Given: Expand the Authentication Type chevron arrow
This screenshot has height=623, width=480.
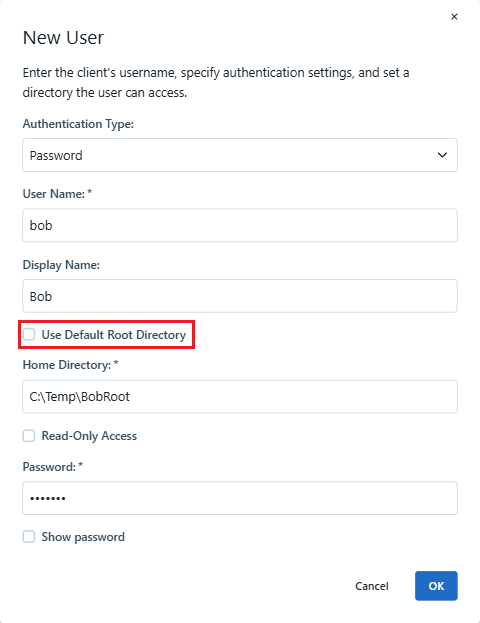Looking at the screenshot, I should click(x=442, y=155).
